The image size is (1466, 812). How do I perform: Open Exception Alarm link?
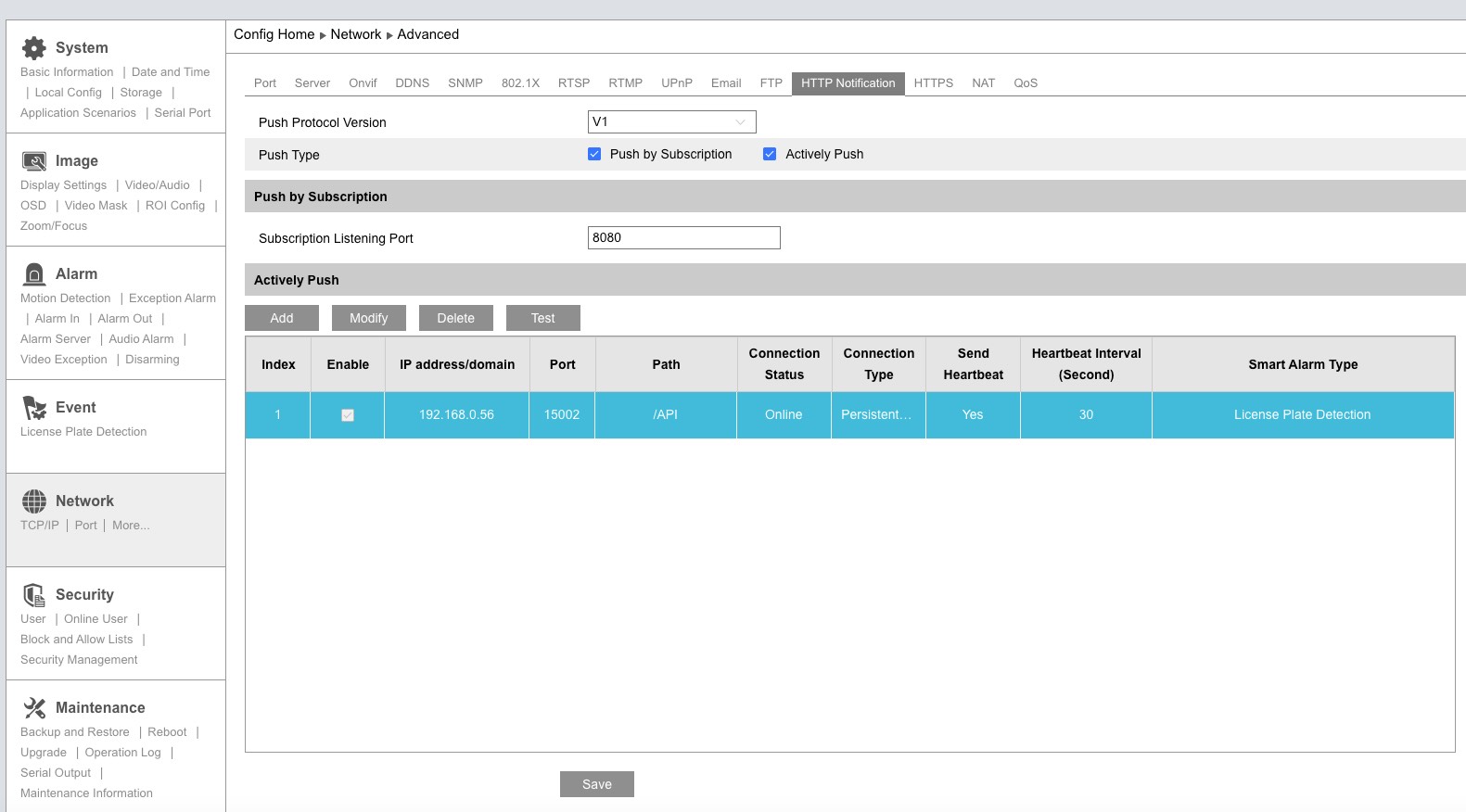[172, 298]
